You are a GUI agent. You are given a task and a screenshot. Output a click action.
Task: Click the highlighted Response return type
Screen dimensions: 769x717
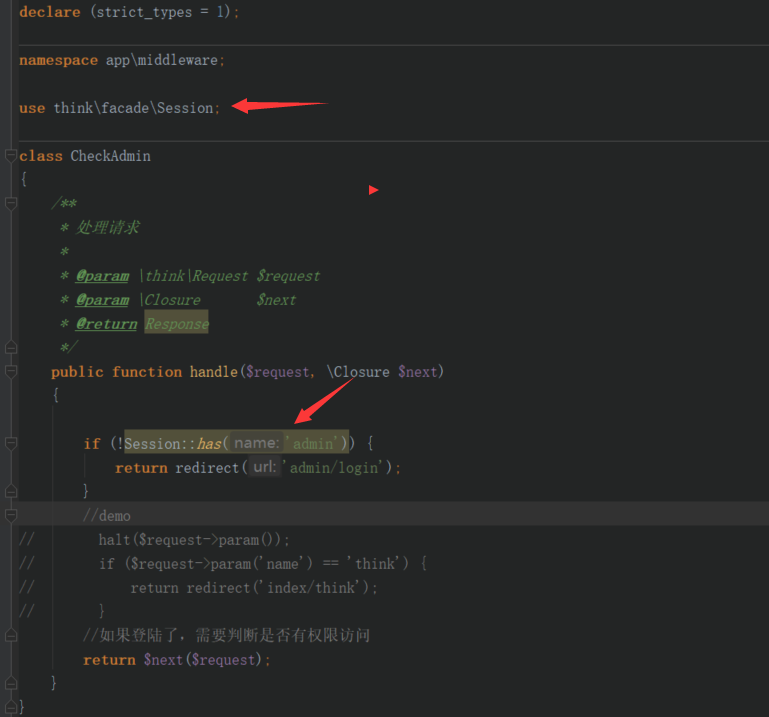(177, 324)
